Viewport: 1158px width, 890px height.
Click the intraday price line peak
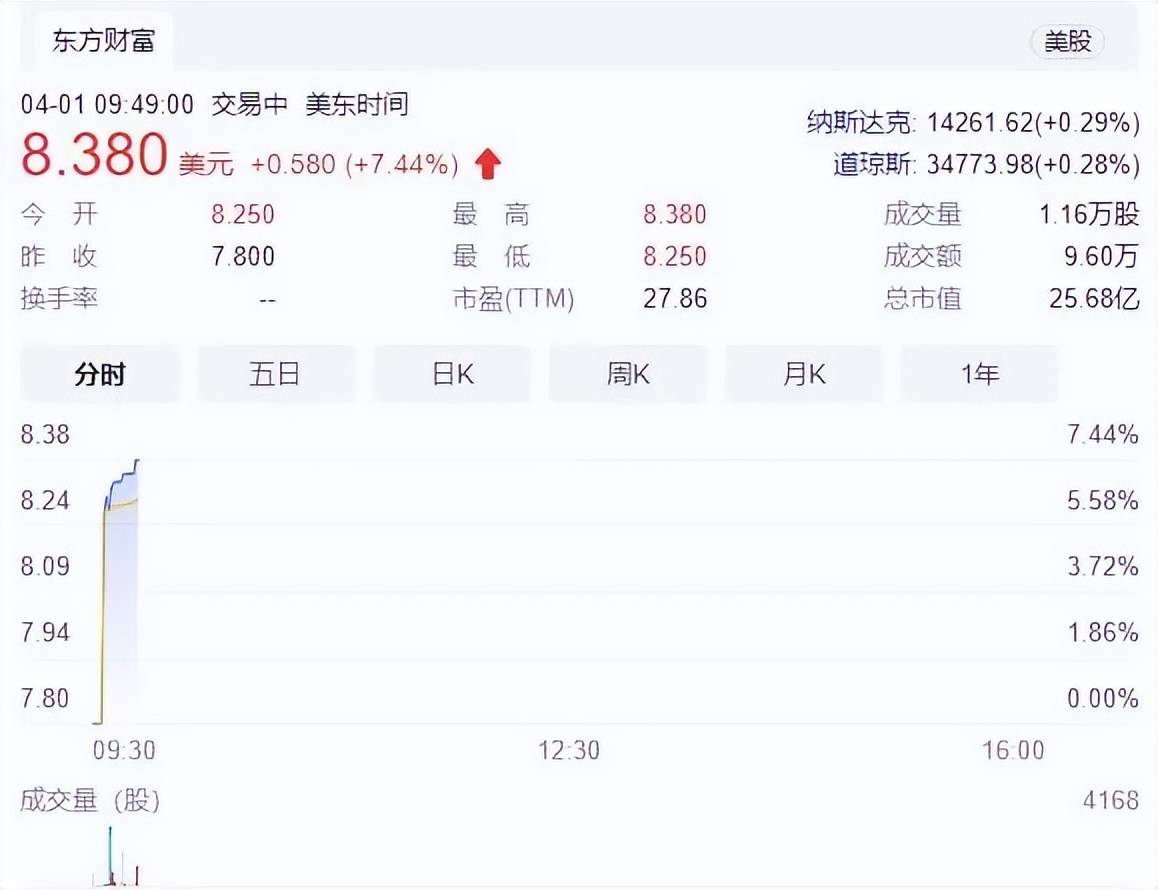(137, 462)
